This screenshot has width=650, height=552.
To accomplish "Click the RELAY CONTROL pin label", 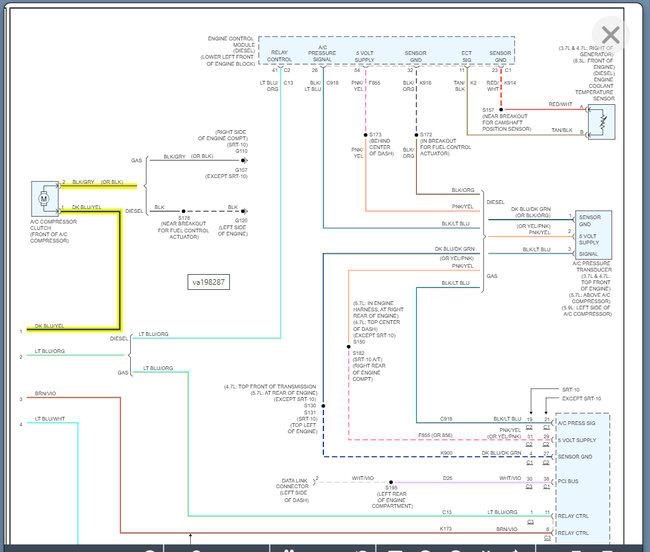I will point(280,57).
